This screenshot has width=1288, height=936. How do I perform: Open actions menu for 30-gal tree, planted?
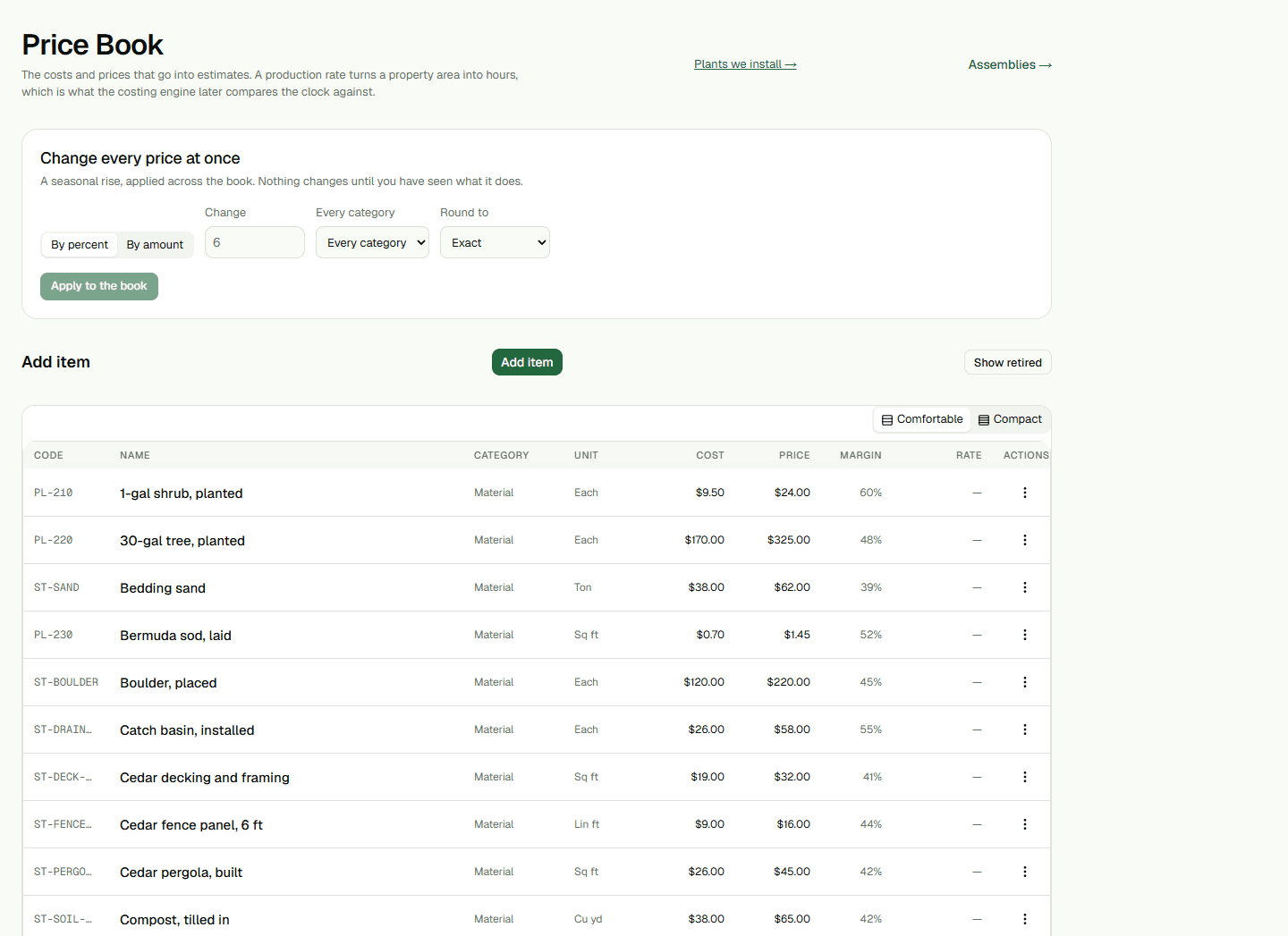click(1025, 540)
